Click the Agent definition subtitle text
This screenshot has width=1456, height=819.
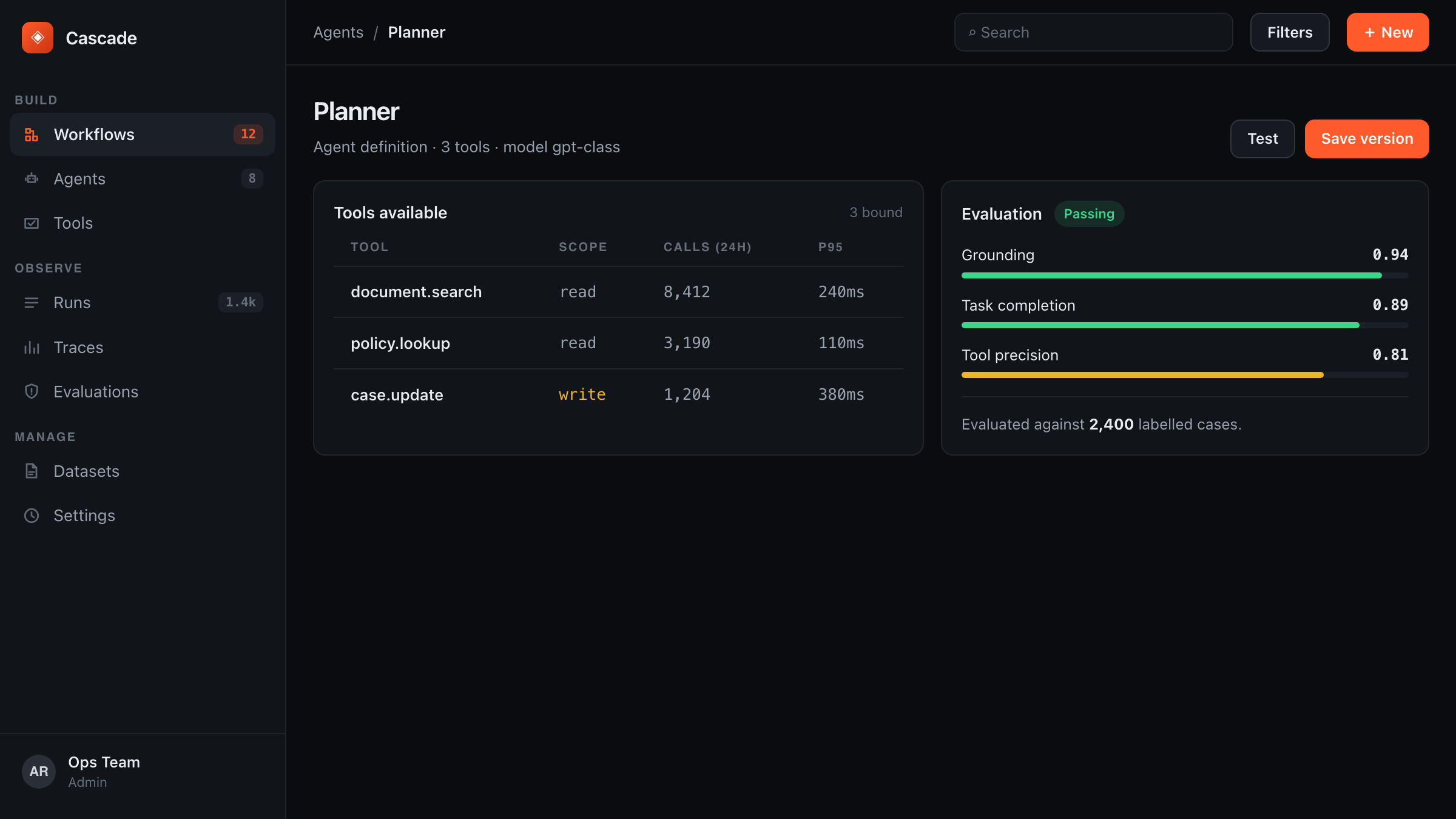pos(467,147)
